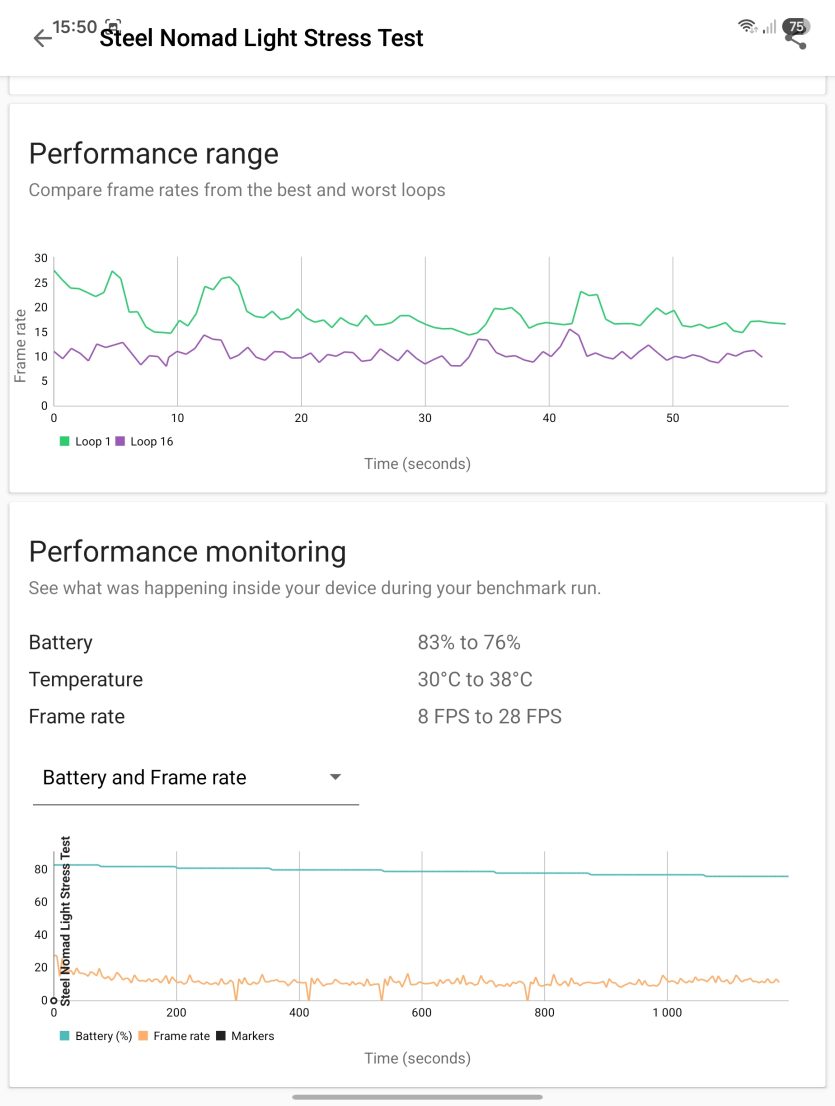
Task: Tap the screenshot icon beside the clock
Action: click(x=113, y=25)
